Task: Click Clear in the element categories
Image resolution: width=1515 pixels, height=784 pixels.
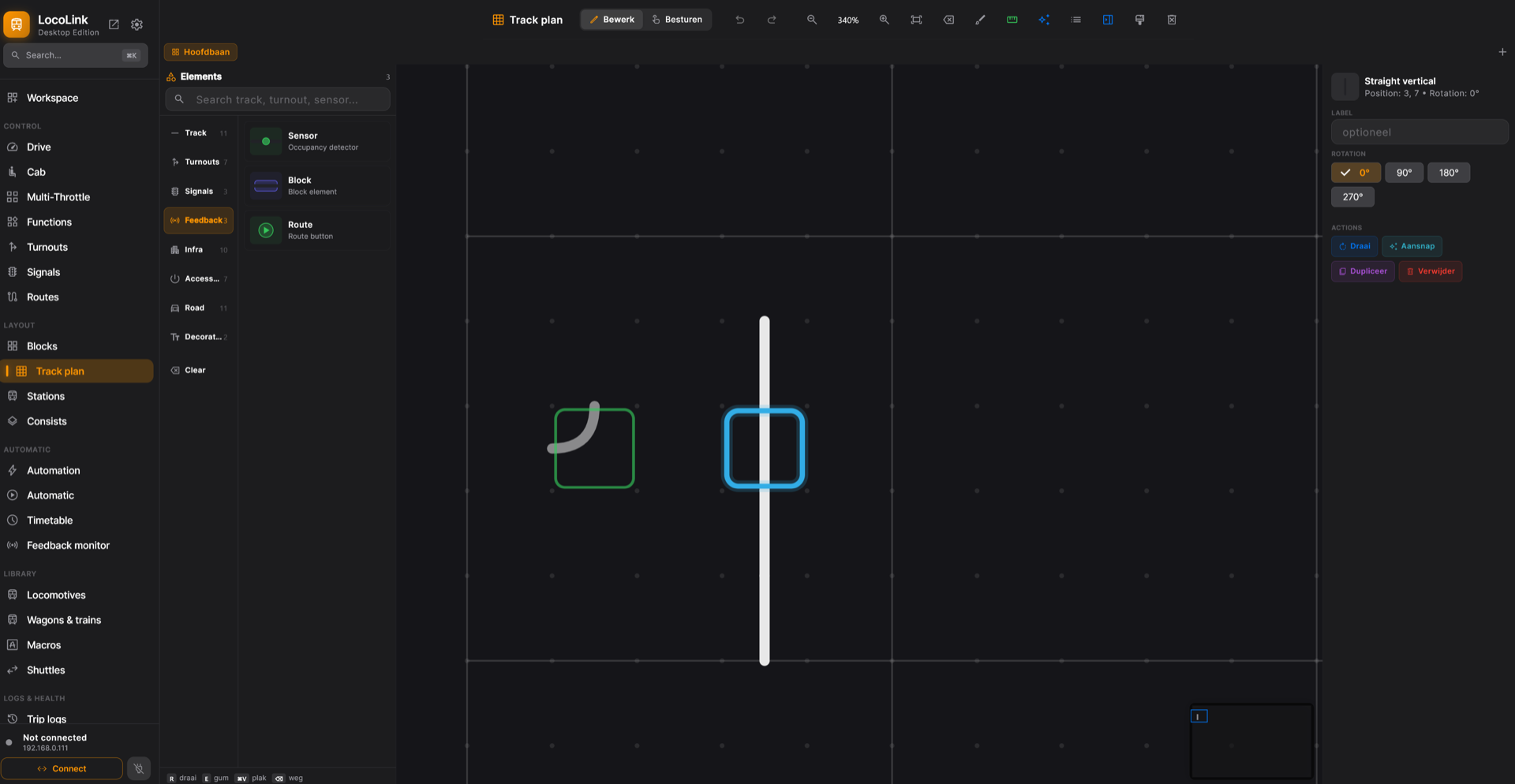Action: (199, 371)
